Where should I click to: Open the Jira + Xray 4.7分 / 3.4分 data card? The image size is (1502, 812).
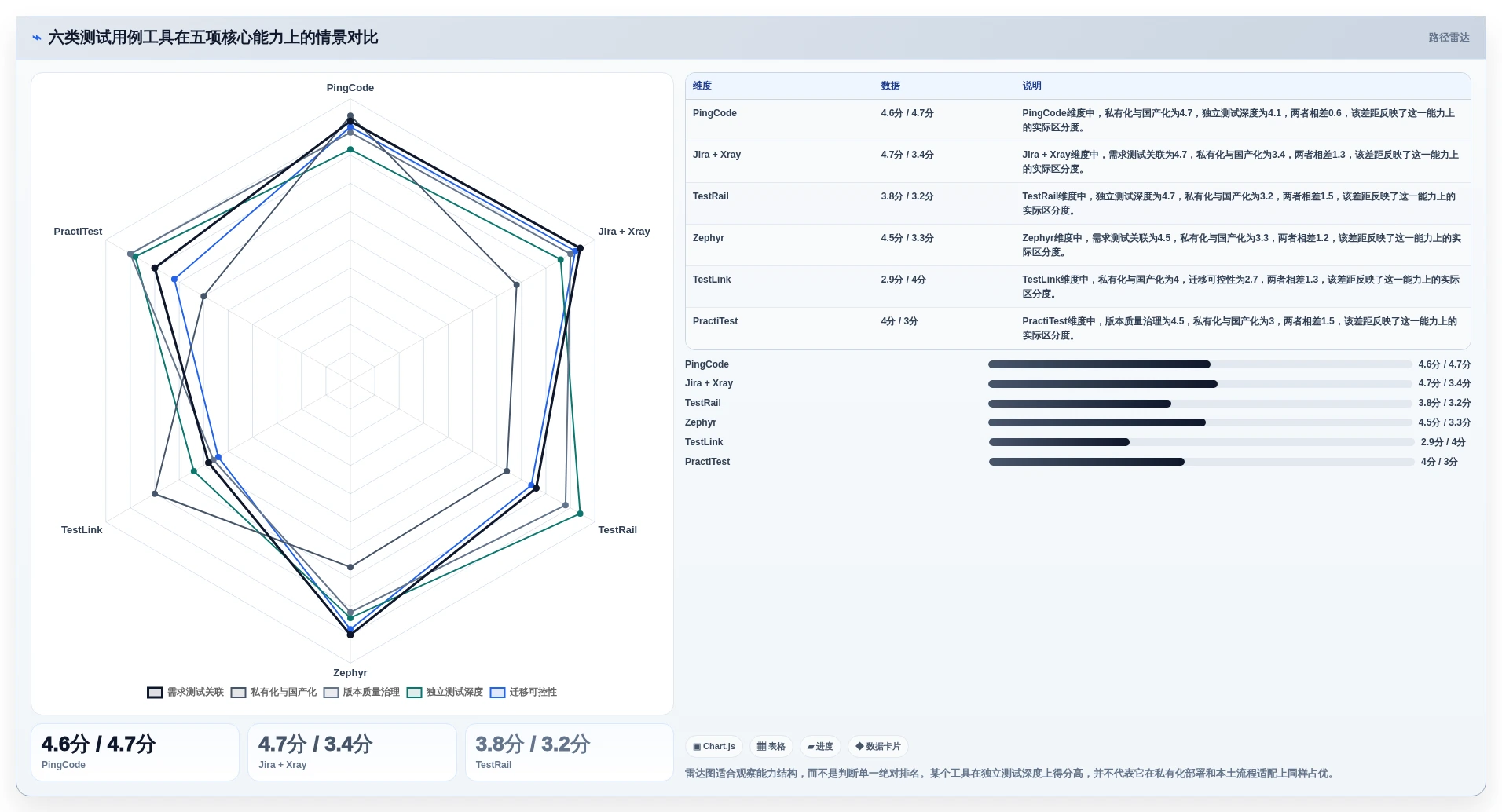[352, 752]
